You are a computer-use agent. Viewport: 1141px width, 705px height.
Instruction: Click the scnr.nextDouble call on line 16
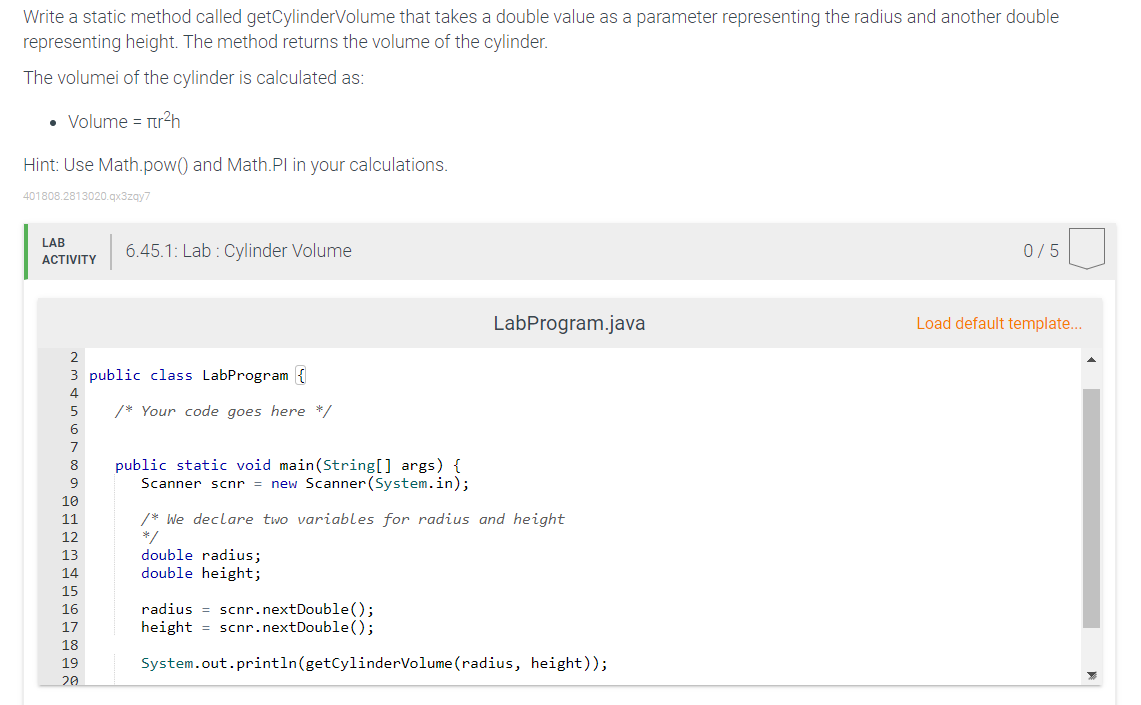[x=295, y=609]
